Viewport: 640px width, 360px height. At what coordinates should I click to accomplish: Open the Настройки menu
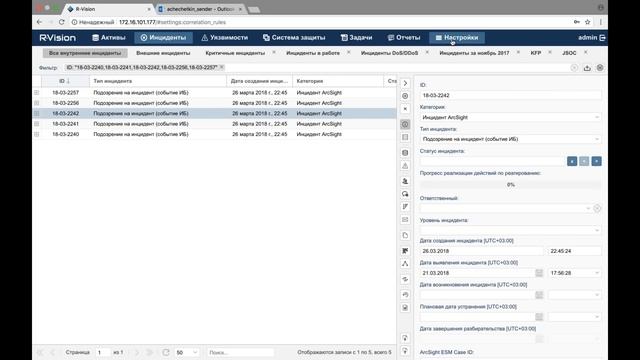coord(457,38)
